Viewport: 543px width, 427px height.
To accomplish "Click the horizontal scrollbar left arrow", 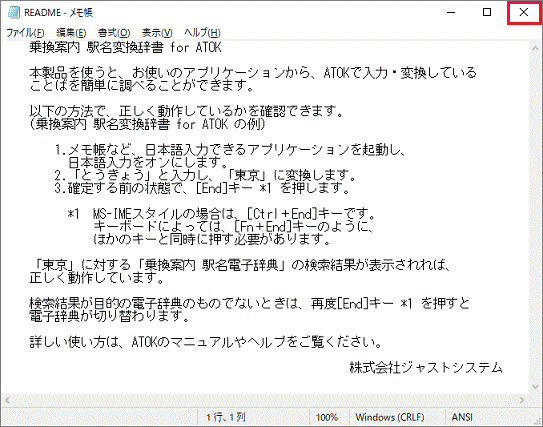I will pyautogui.click(x=7, y=400).
